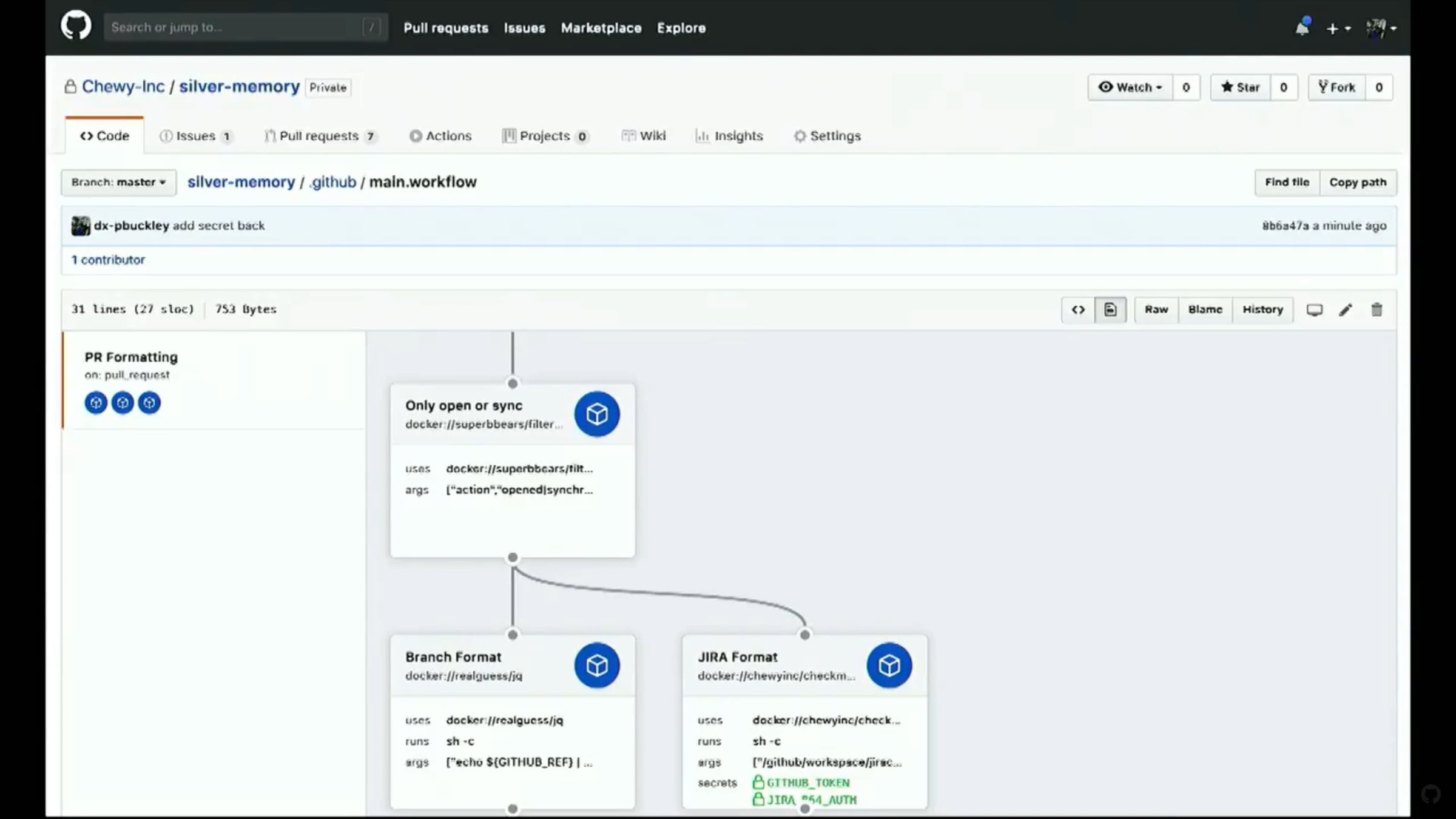Screen dimensions: 1456x819
Task: View the stargazers count
Action: pyautogui.click(x=1284, y=87)
